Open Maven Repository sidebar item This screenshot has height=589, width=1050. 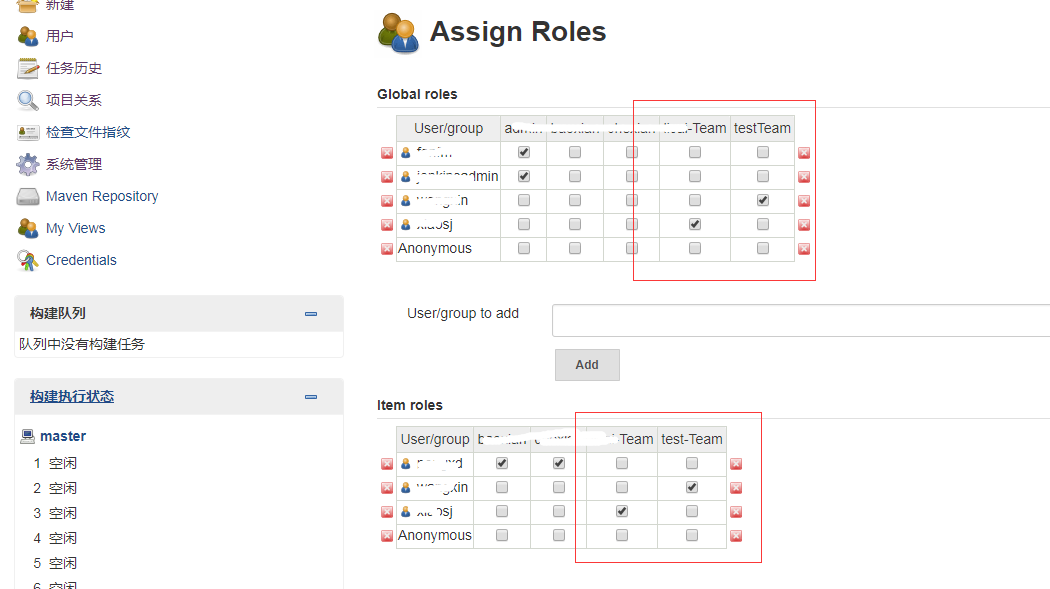(102, 196)
